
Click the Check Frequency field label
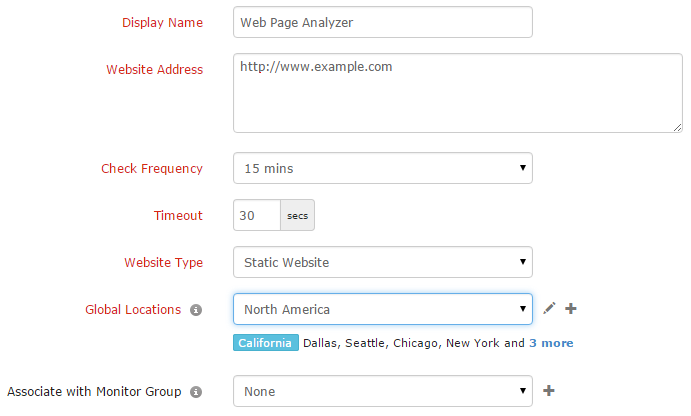pyautogui.click(x=152, y=169)
